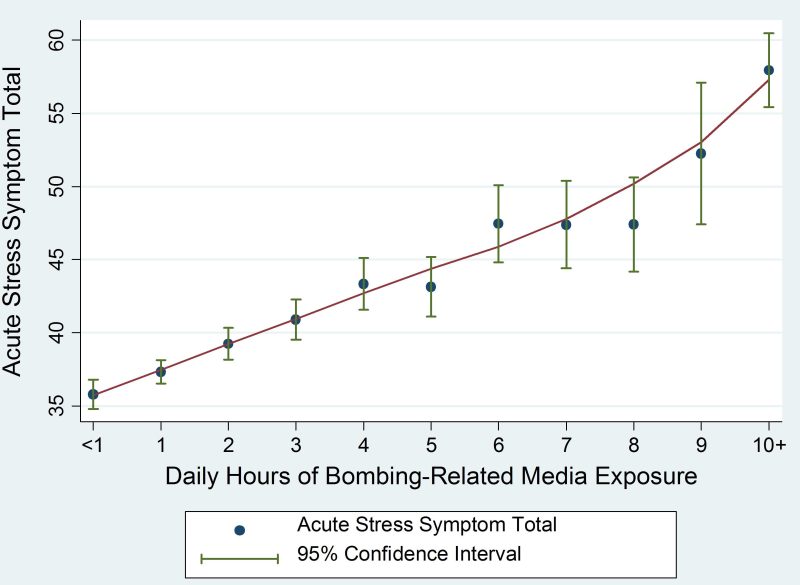Click the blue dot marker in the legend
Image resolution: width=800 pixels, height=585 pixels.
click(x=239, y=530)
